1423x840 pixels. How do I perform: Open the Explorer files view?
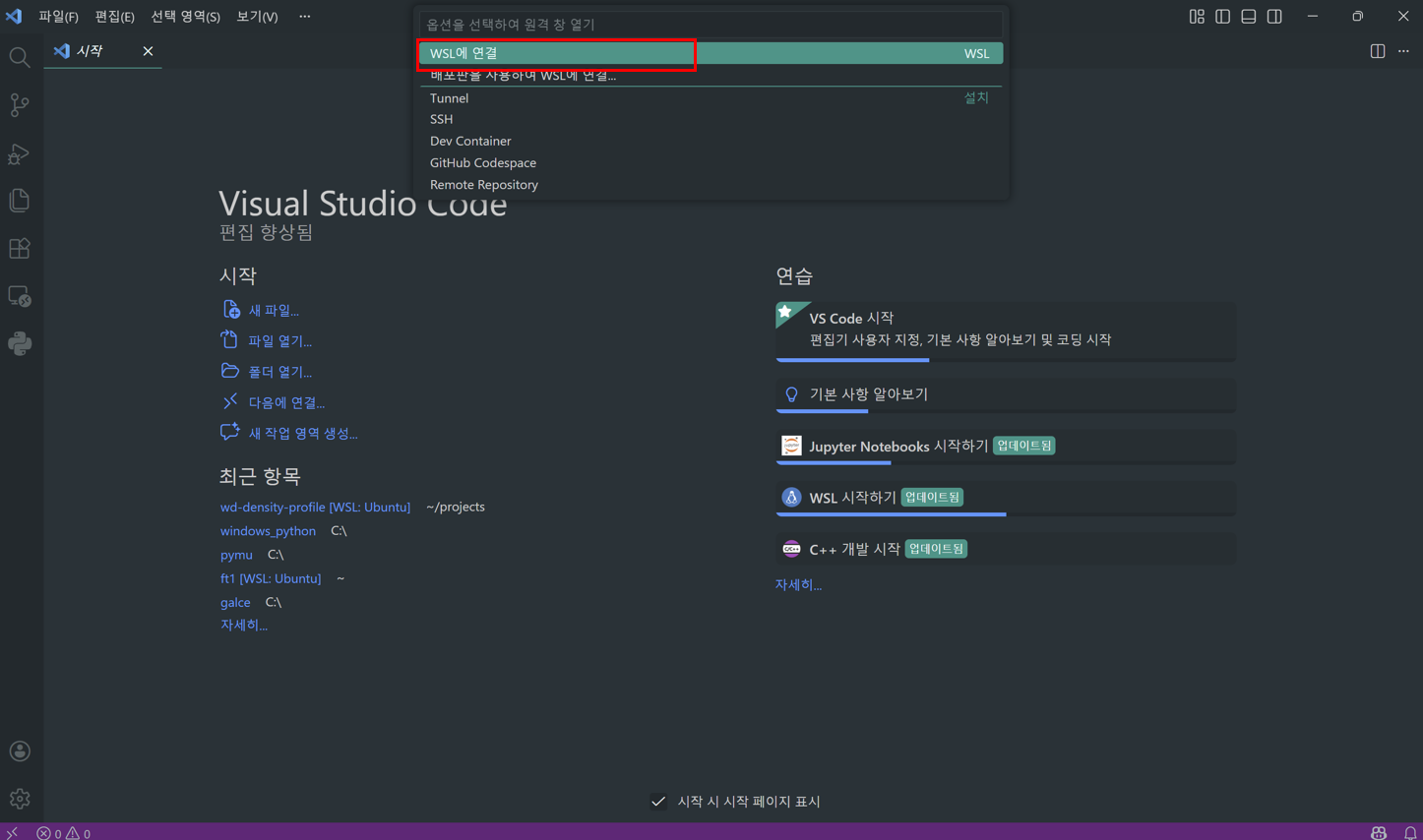pos(20,201)
